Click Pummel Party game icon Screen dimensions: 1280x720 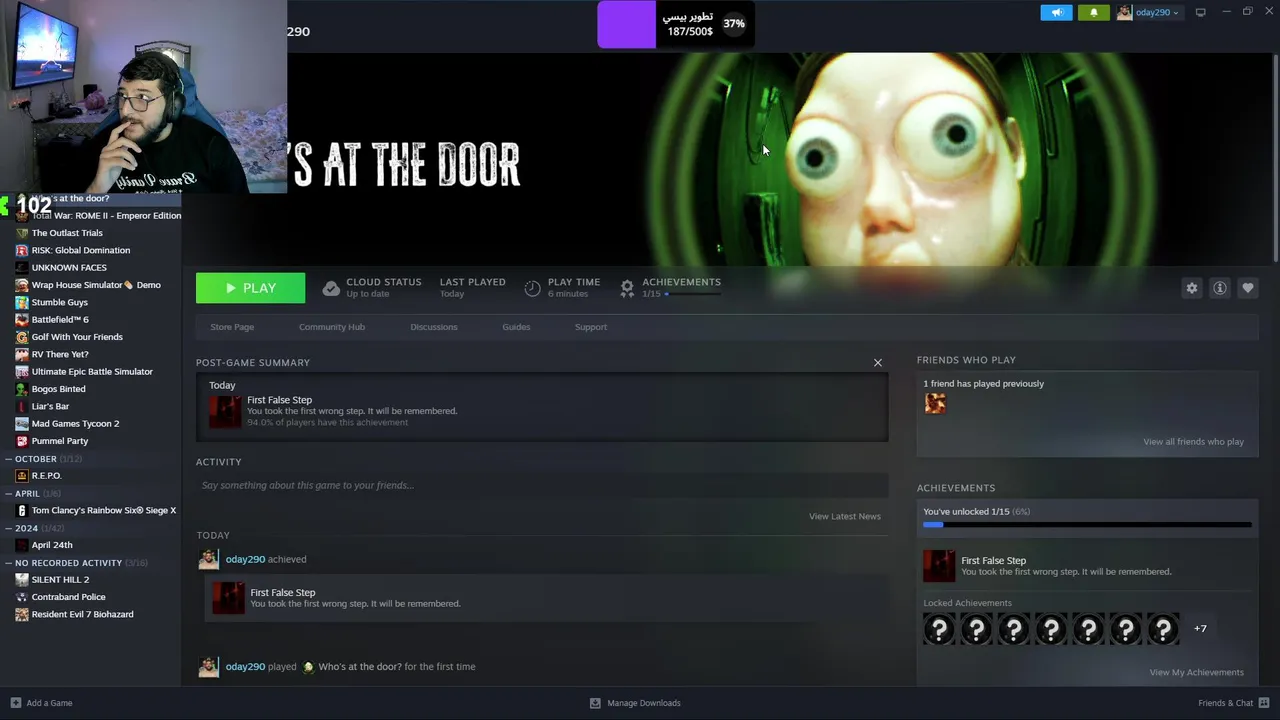(x=22, y=441)
